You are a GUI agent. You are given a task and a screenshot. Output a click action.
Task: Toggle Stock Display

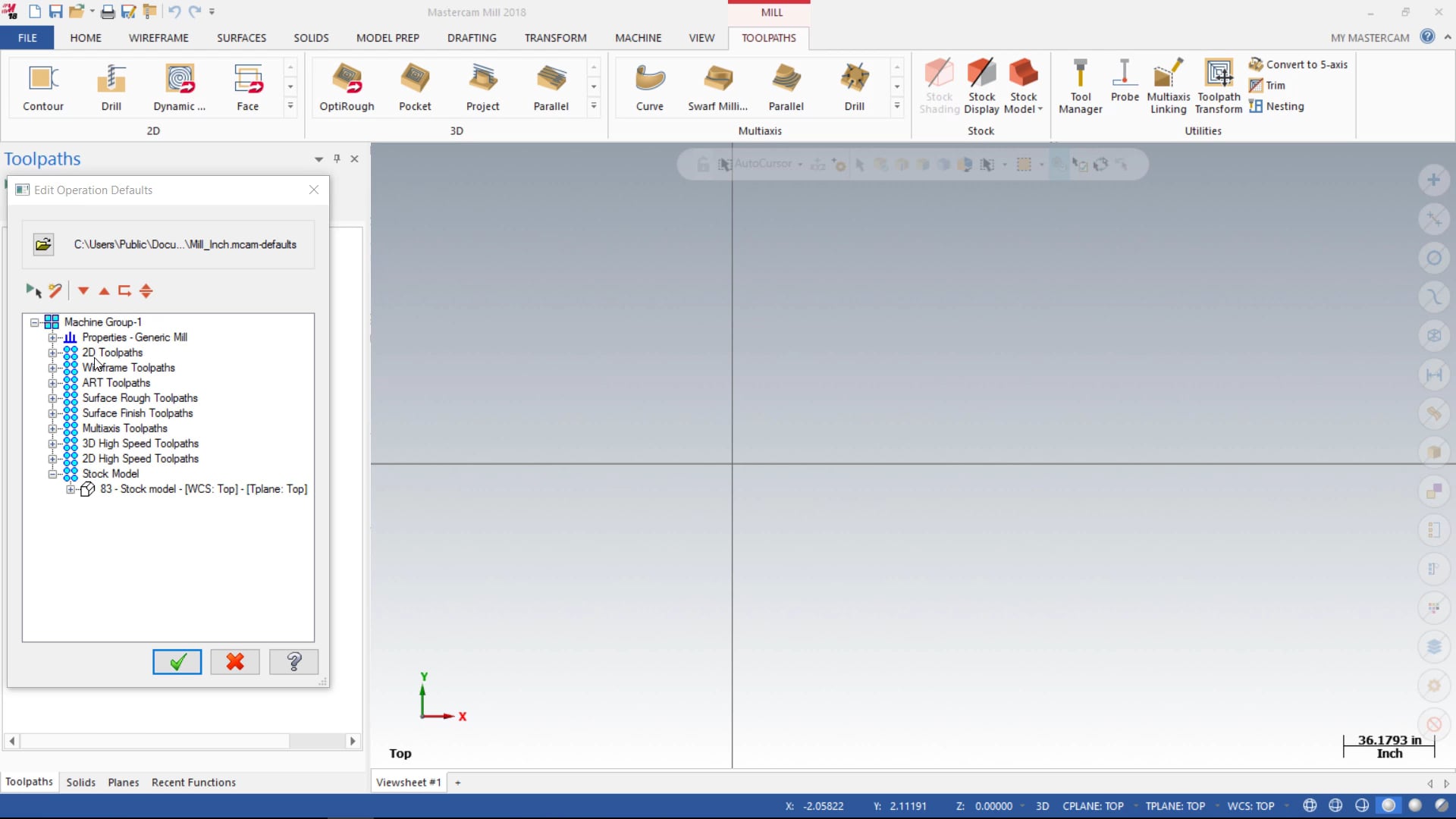[981, 87]
